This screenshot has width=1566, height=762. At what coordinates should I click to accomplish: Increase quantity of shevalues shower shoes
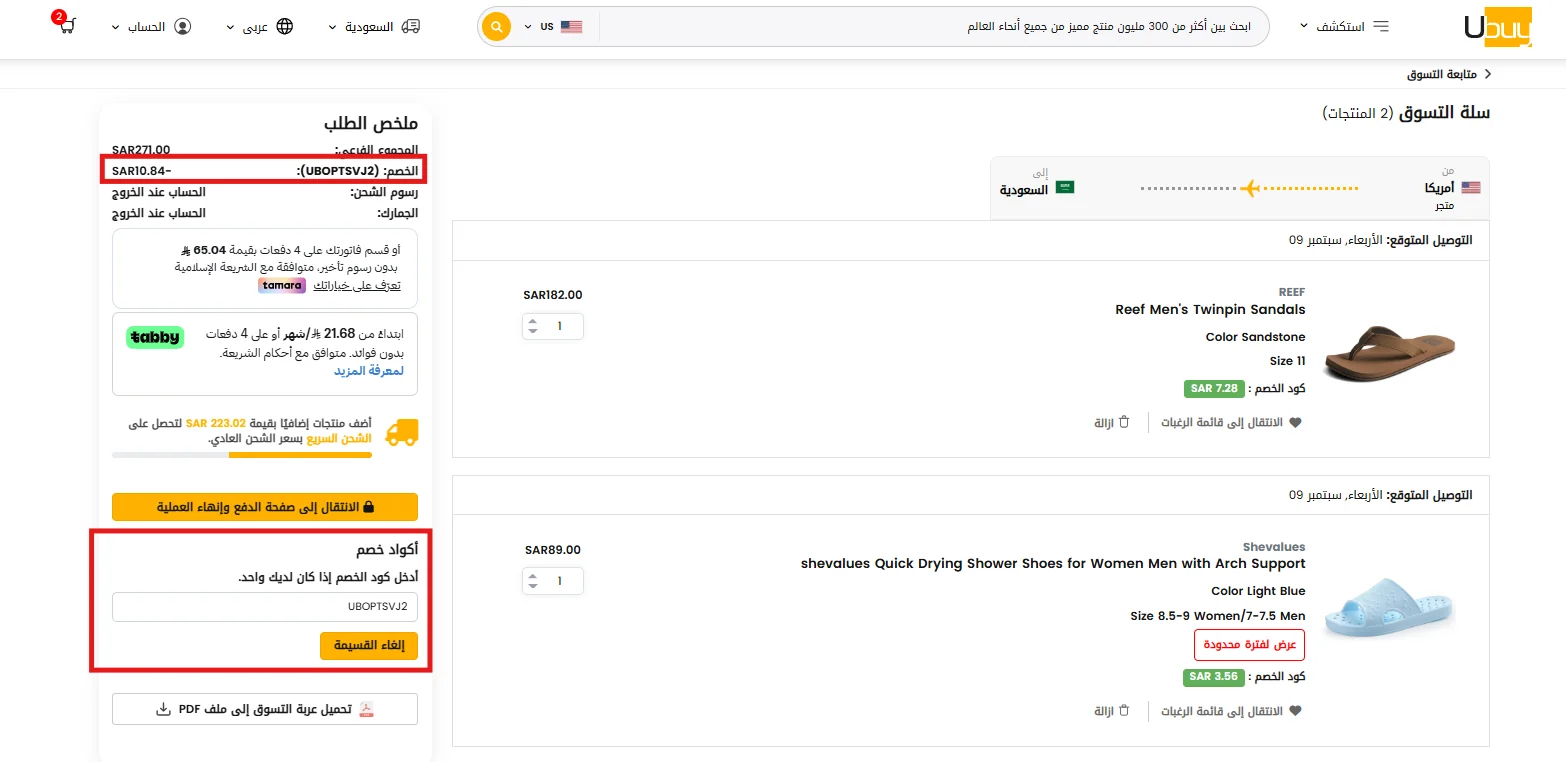[x=533, y=576]
